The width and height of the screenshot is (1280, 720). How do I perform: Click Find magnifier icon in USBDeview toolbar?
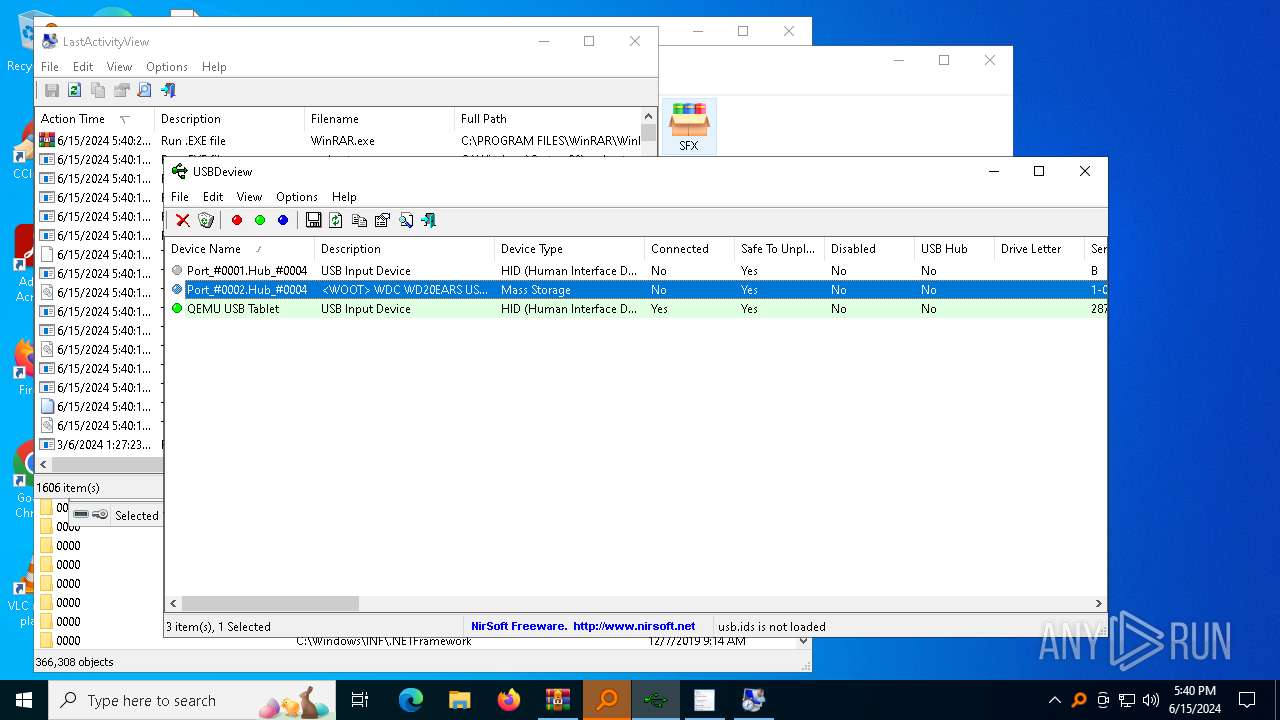[x=406, y=220]
